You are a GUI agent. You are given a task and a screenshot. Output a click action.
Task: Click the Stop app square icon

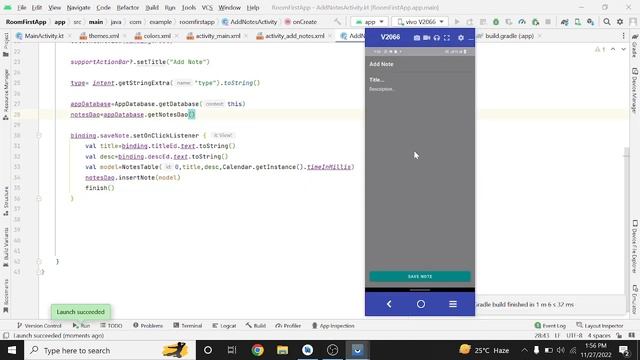(548, 22)
